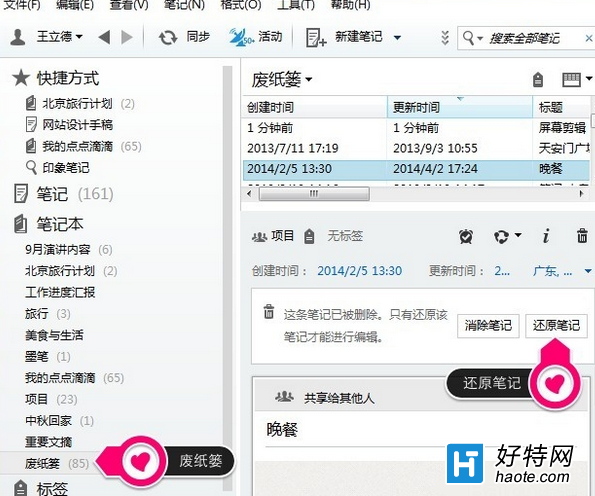Click the forward navigation arrow

[x=127, y=37]
